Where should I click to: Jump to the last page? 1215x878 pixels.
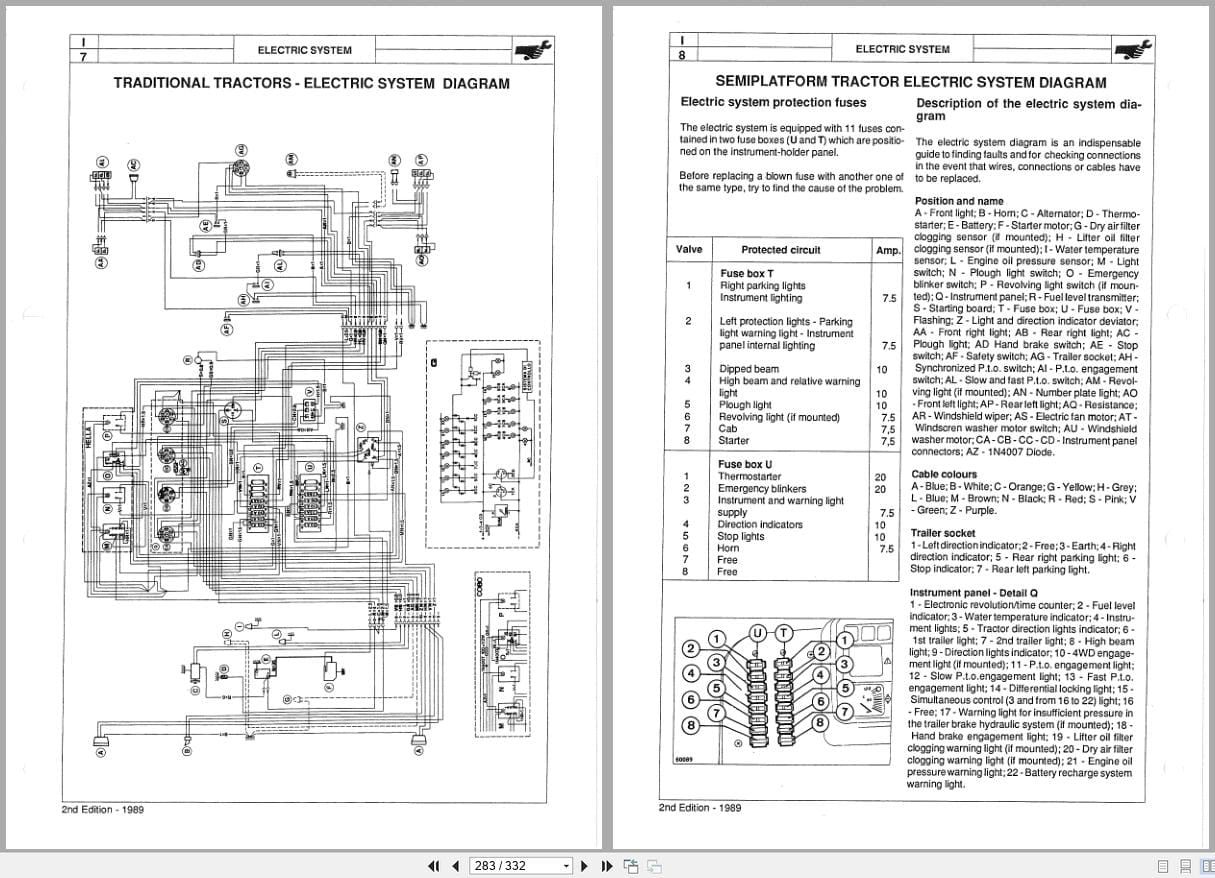(x=607, y=866)
